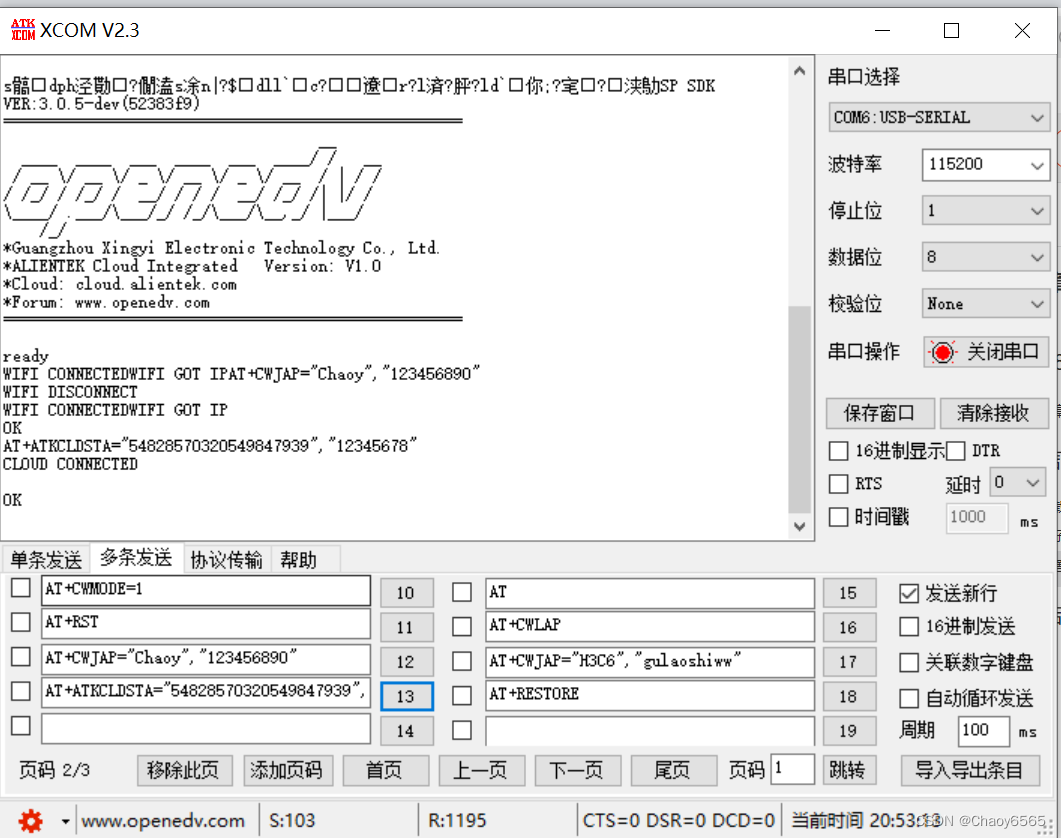This screenshot has width=1061, height=838.
Task: Click the 移除此页 remove page button
Action: 185,770
